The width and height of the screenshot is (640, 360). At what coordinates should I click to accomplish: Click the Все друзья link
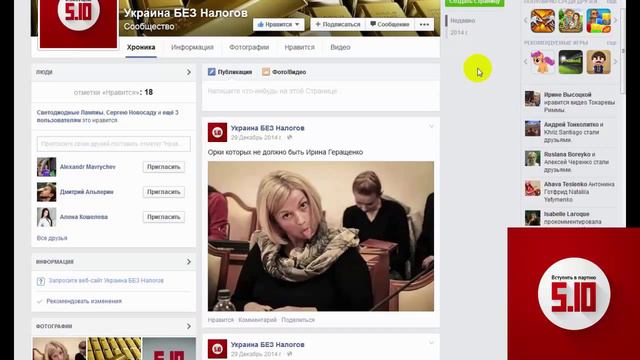pyautogui.click(x=52, y=238)
